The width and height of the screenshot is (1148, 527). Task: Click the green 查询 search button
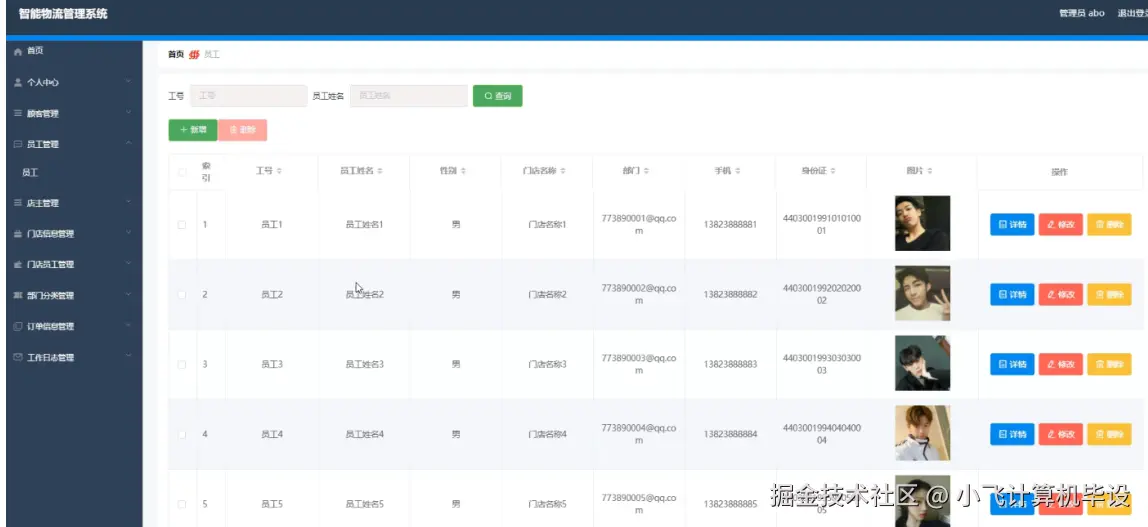(498, 96)
